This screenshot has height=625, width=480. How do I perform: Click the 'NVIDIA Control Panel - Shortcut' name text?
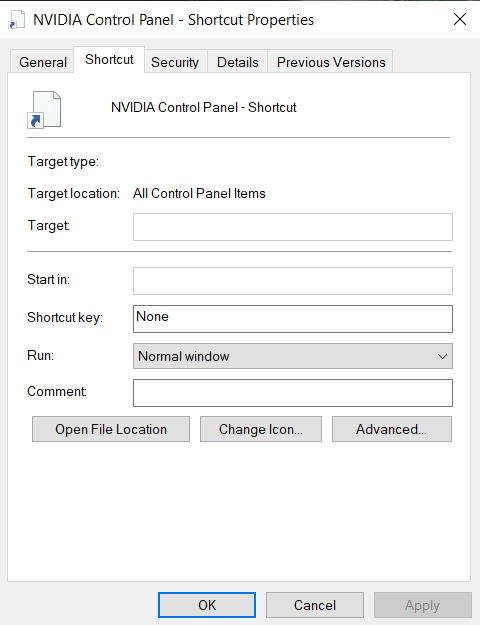[204, 108]
